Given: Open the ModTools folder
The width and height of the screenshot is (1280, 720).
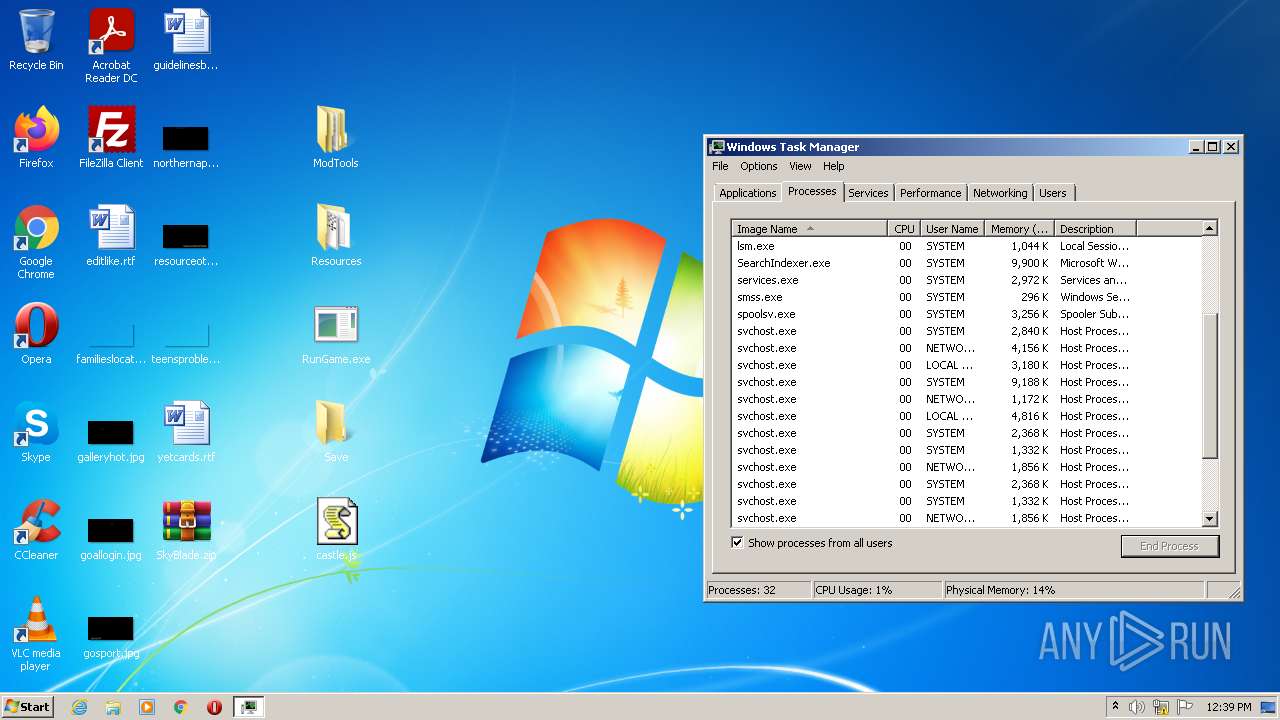Looking at the screenshot, I should point(335,138).
